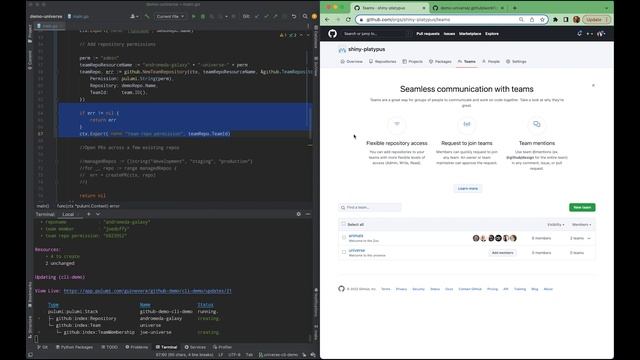640x360 pixels.
Task: Open the organization Packages tab
Action: pos(440,61)
